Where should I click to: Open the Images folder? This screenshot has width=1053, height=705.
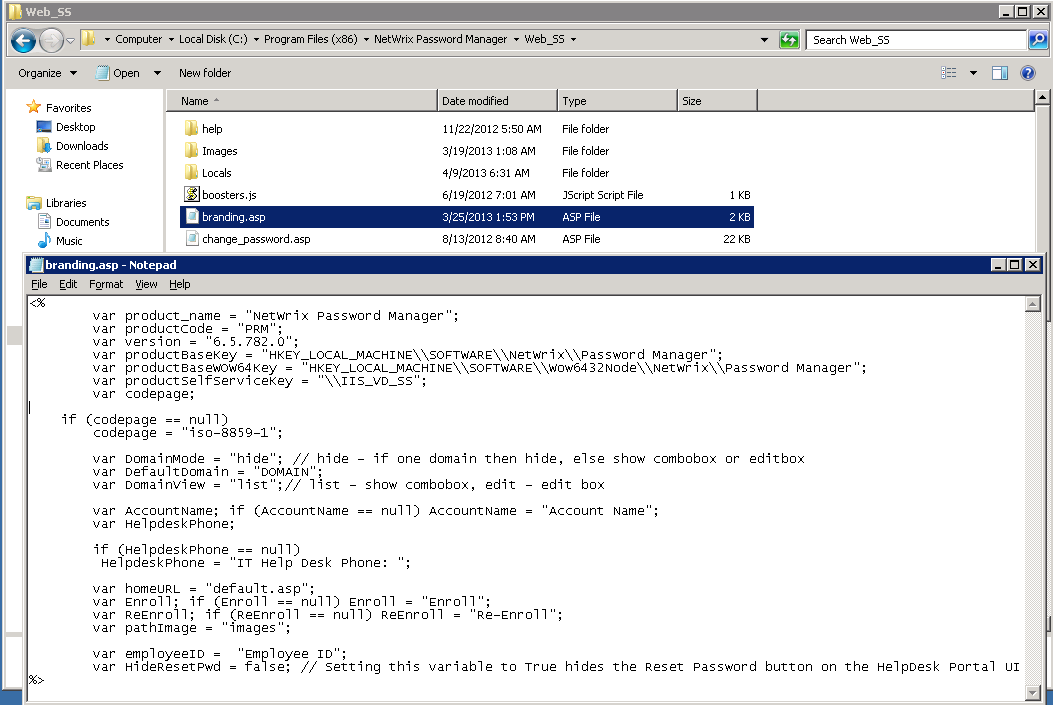click(219, 151)
